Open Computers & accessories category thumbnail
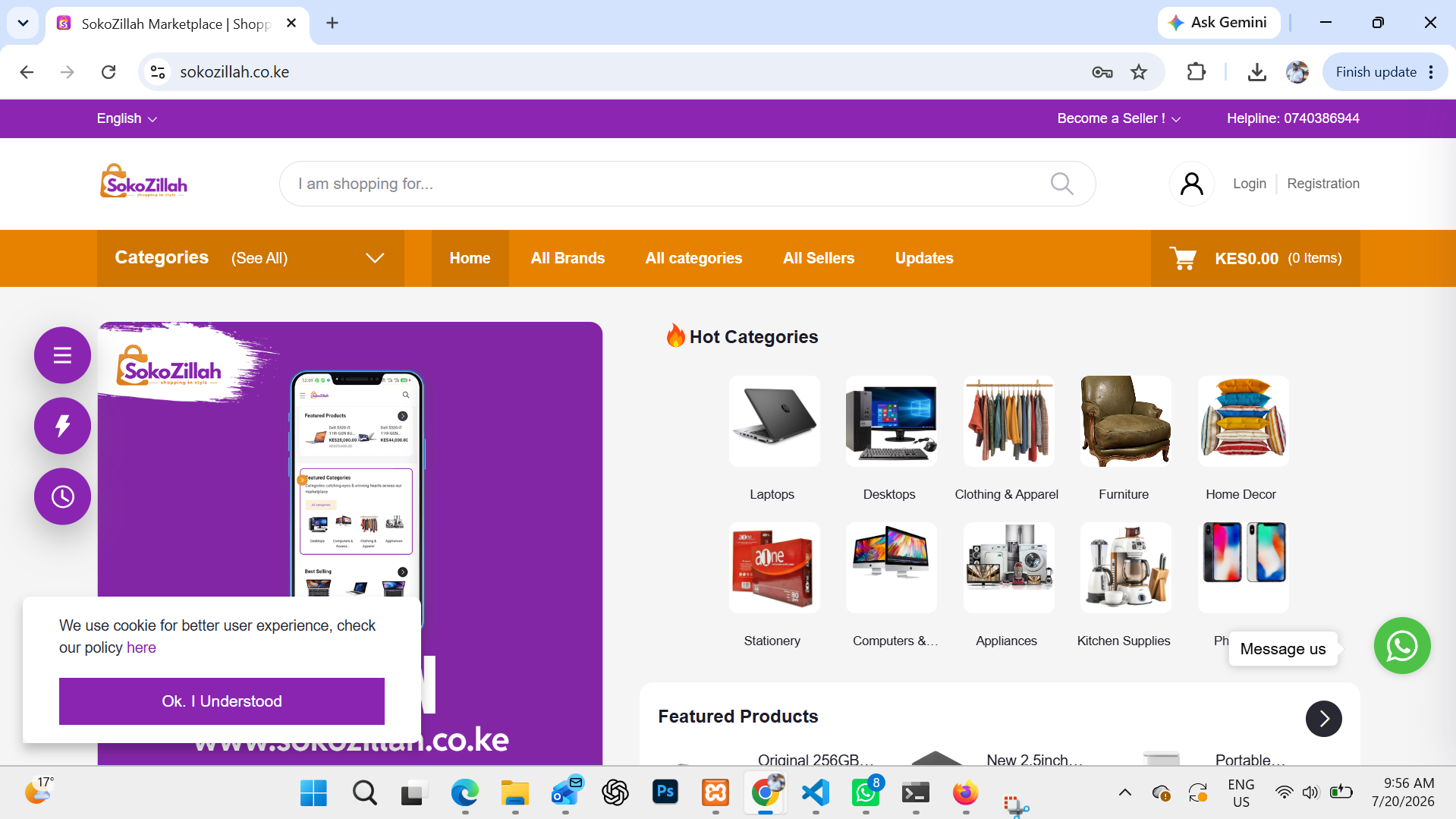The height and width of the screenshot is (819, 1456). pos(891,568)
